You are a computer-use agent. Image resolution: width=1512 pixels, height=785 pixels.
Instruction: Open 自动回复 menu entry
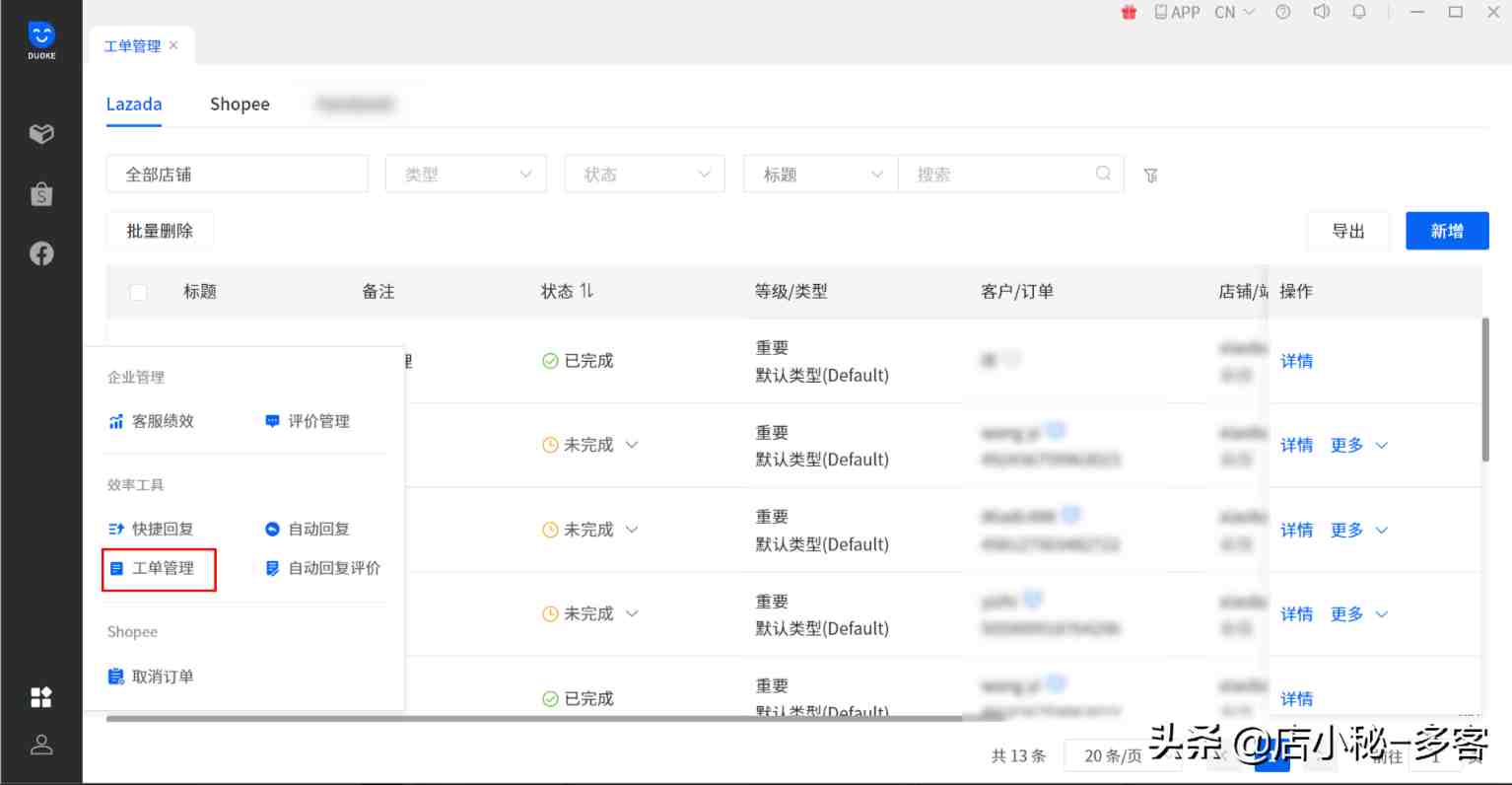308,529
